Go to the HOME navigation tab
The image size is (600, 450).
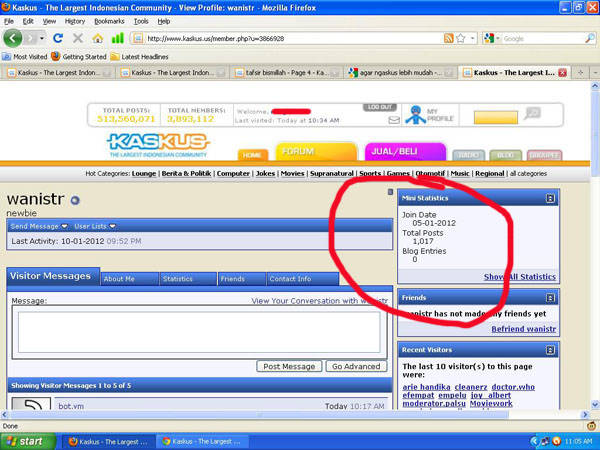[252, 155]
